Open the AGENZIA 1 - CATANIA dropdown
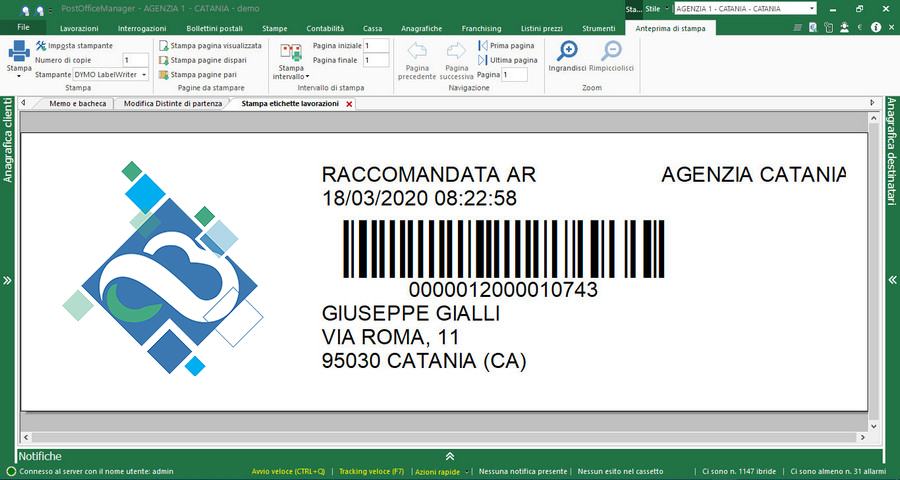 coord(812,9)
